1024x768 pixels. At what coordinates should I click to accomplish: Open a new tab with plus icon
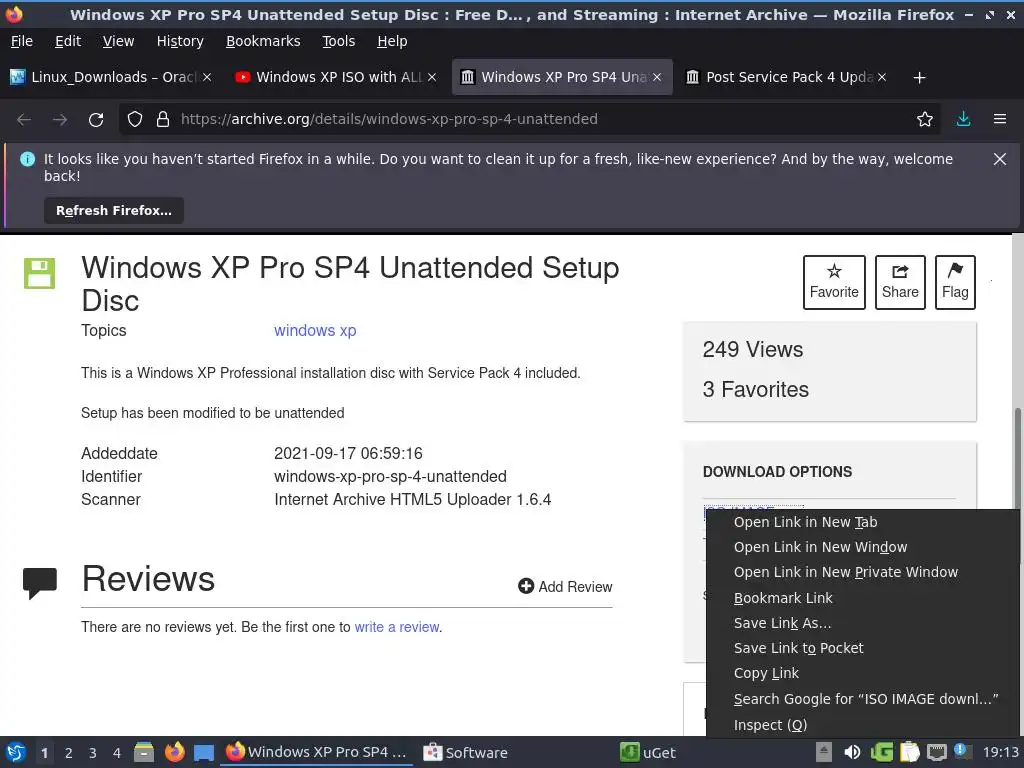[x=920, y=78]
